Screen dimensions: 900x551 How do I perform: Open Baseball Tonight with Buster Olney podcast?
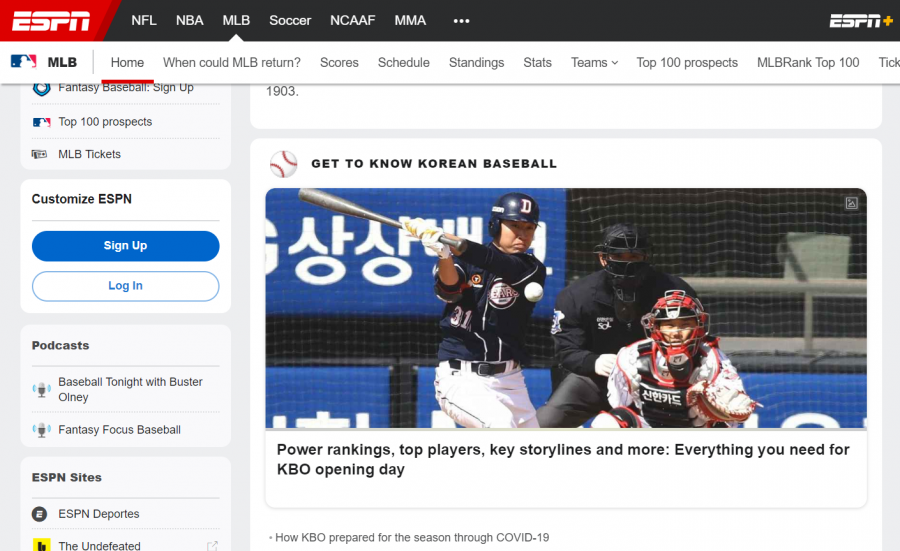click(130, 389)
